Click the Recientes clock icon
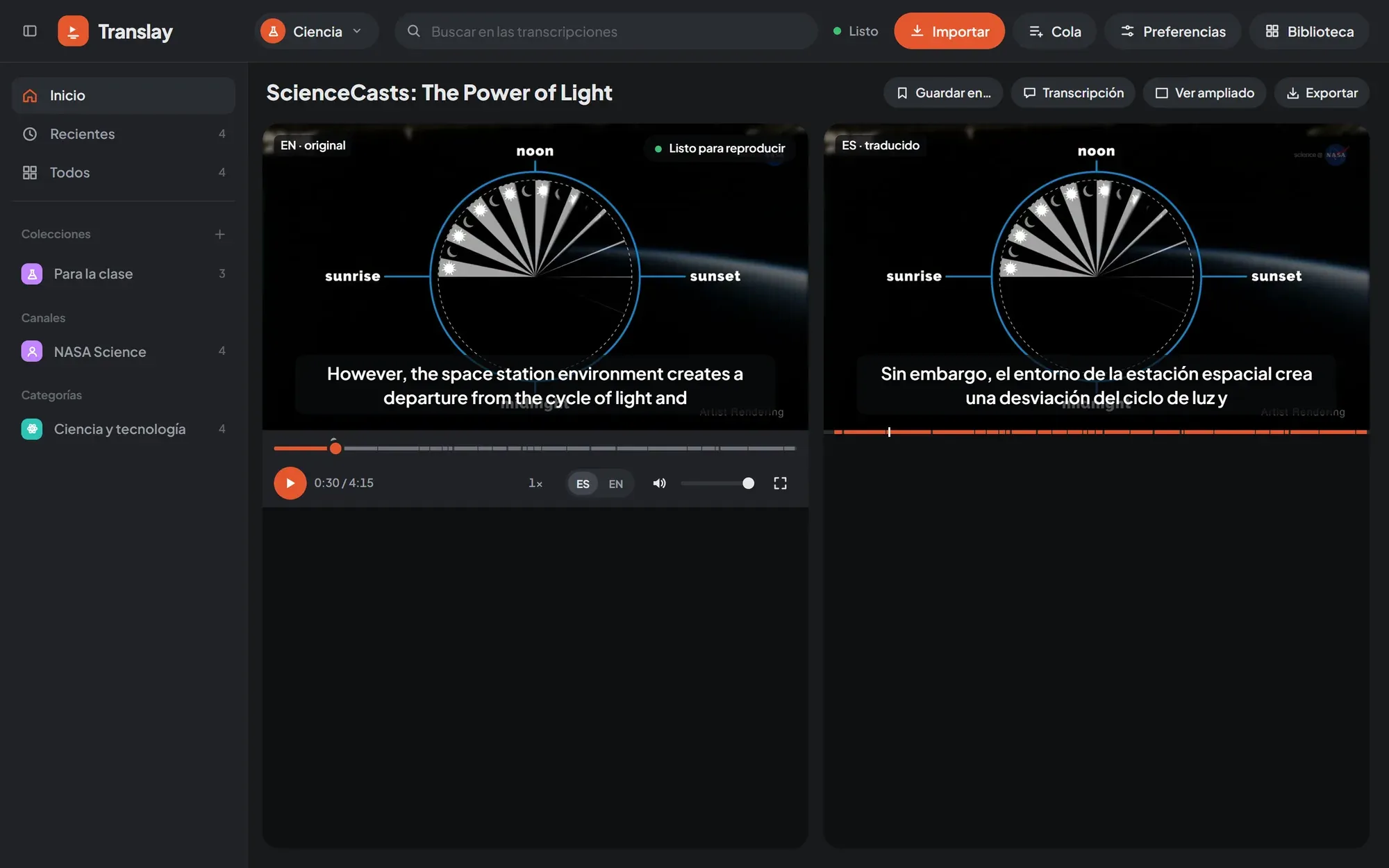This screenshot has width=1389, height=868. click(x=30, y=134)
